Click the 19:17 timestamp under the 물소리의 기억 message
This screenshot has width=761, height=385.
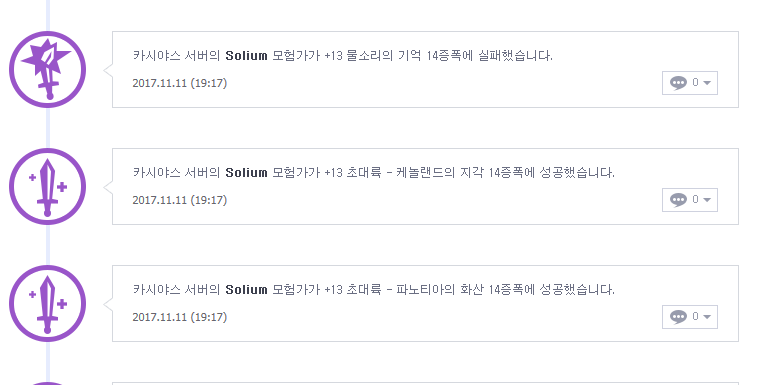point(209,83)
